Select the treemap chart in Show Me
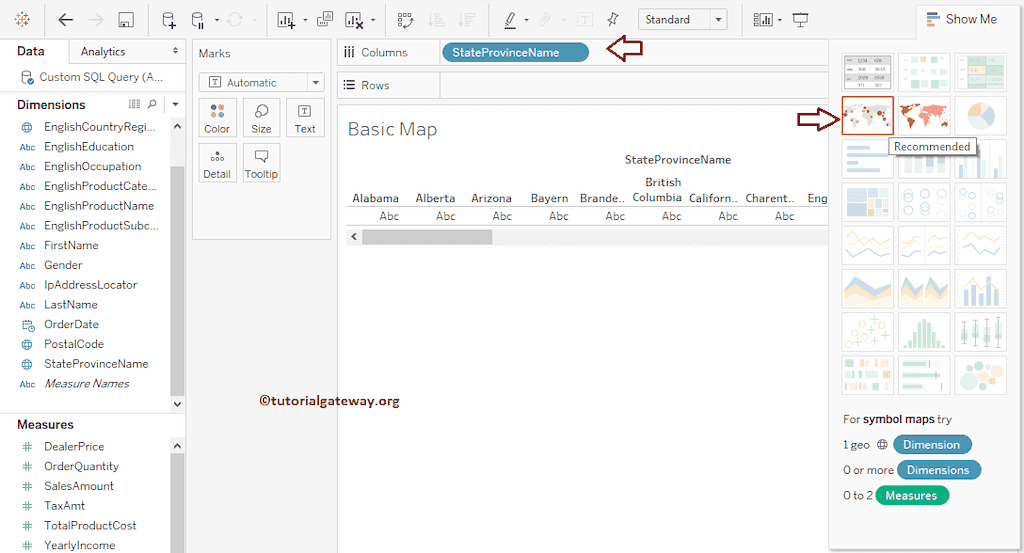1024x553 pixels. coord(867,202)
